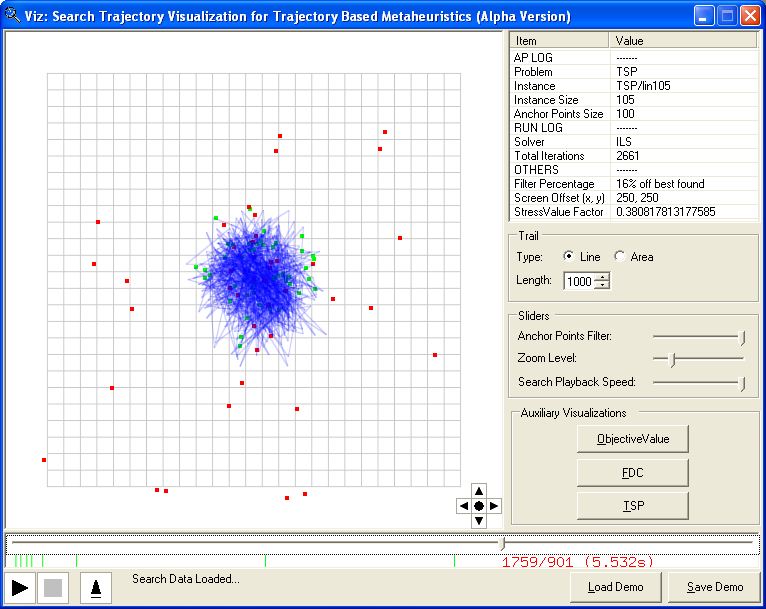Pan the view up with the up arrow
The height and width of the screenshot is (609, 766).
[478, 491]
